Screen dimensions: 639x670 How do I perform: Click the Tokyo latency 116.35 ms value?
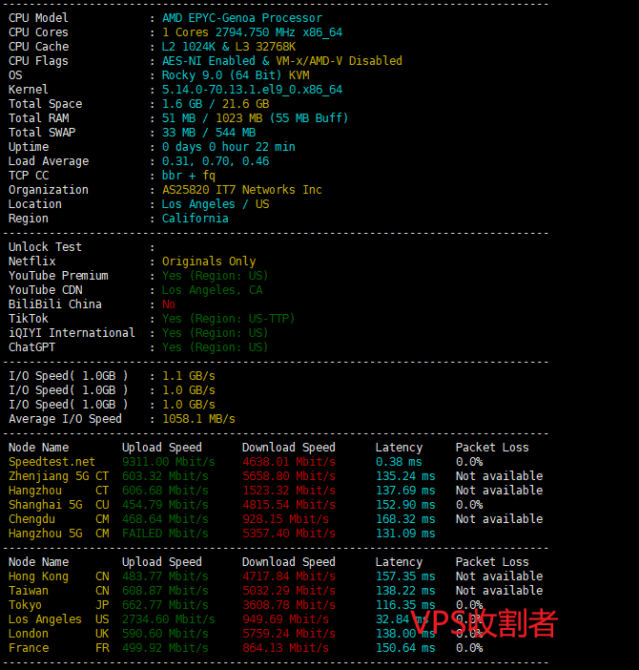point(405,605)
